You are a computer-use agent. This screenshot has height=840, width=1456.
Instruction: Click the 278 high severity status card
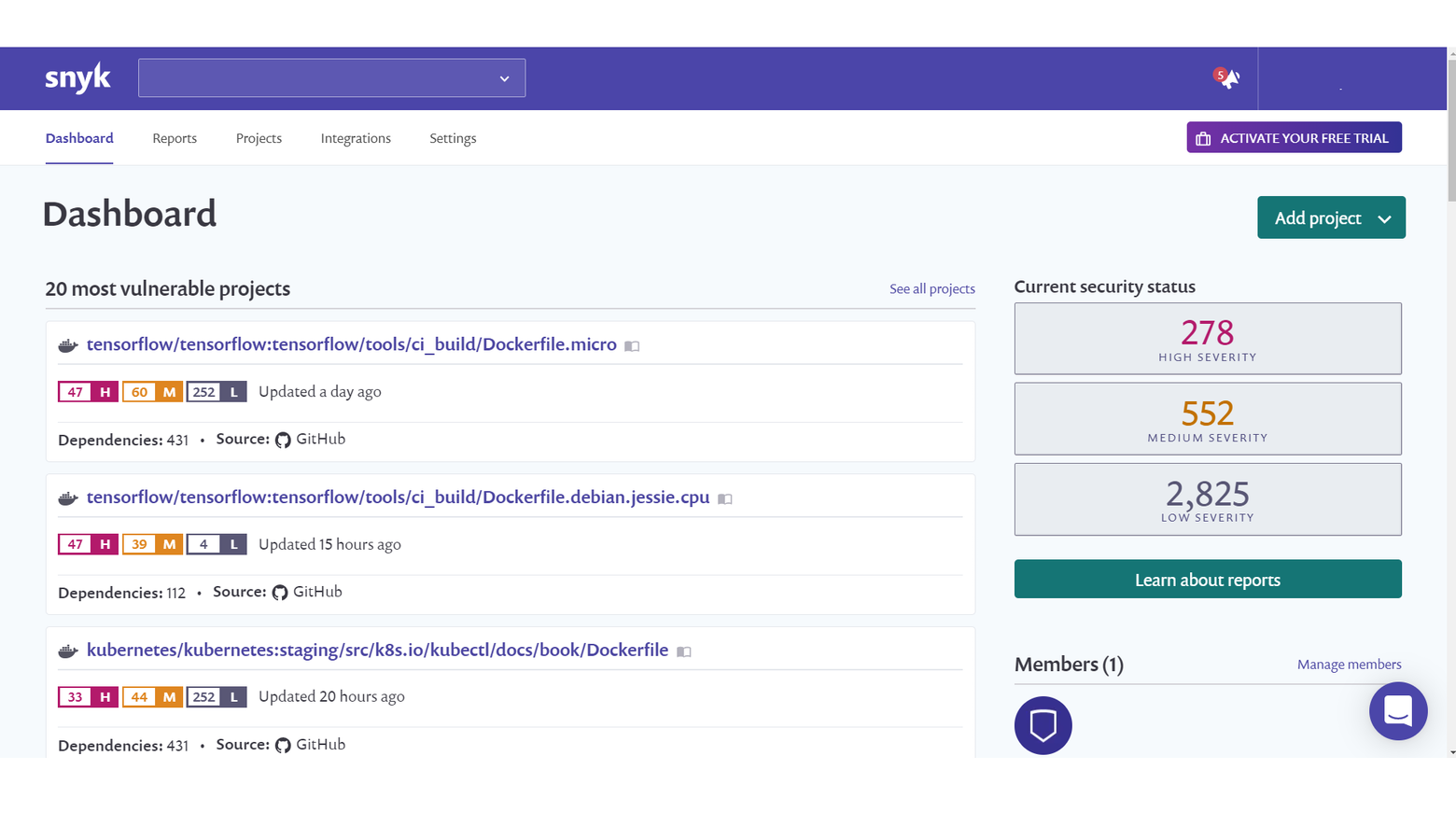click(1207, 338)
